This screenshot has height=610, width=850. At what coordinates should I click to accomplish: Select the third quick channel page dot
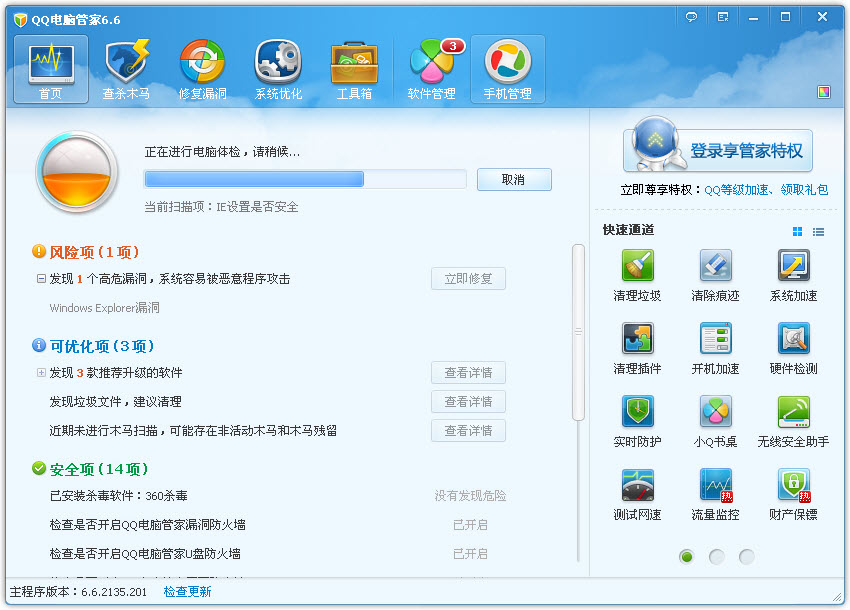746,557
